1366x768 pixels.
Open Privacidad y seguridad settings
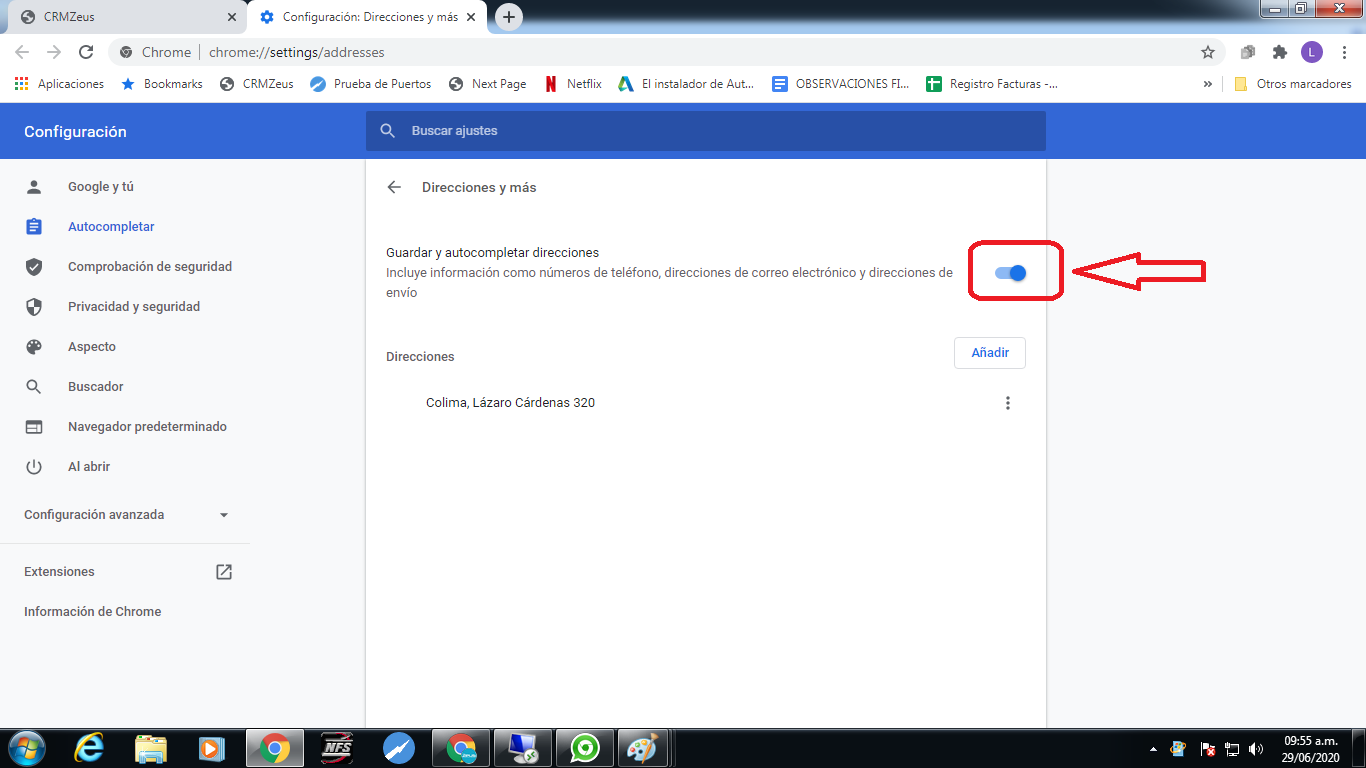coord(133,307)
